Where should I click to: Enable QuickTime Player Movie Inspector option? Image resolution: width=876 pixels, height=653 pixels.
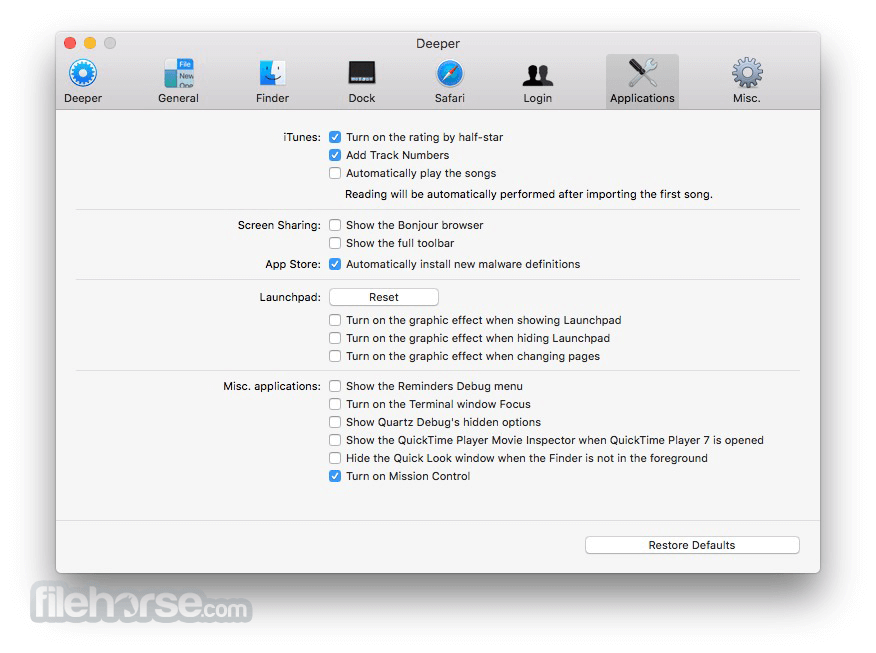point(335,440)
